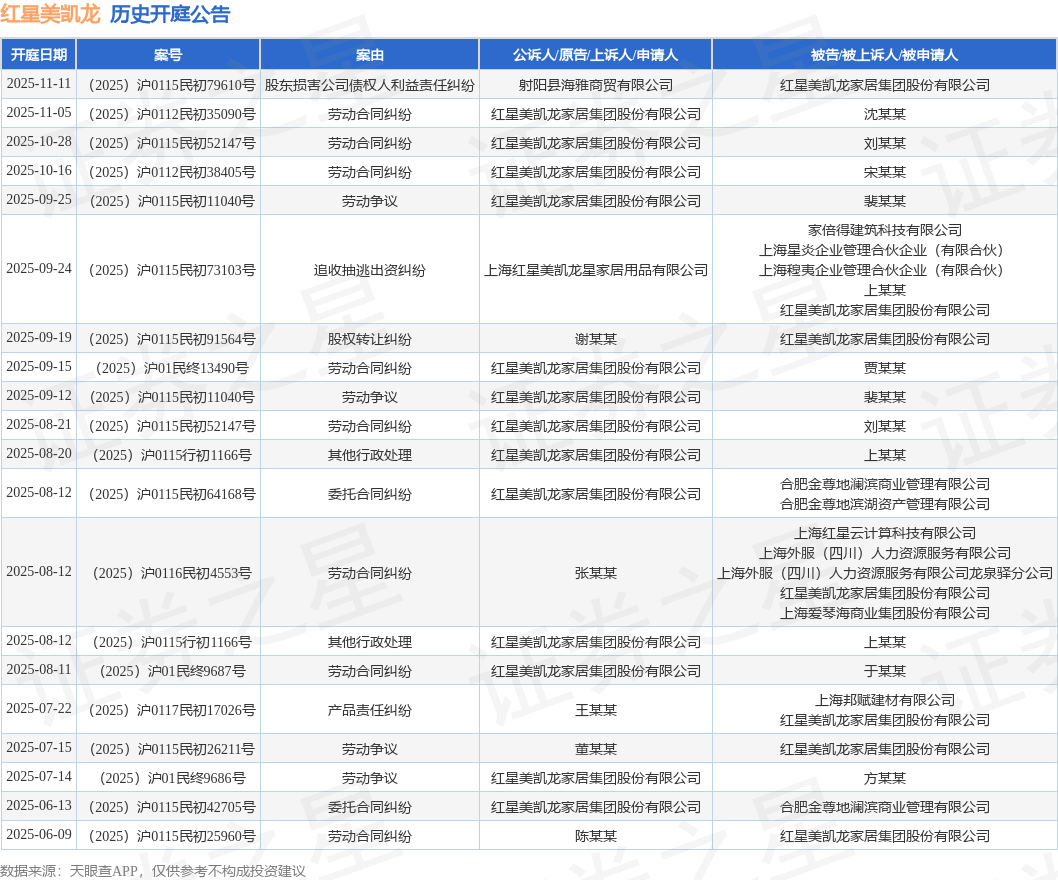
Task: Click defendant 方某某
Action: click(885, 778)
